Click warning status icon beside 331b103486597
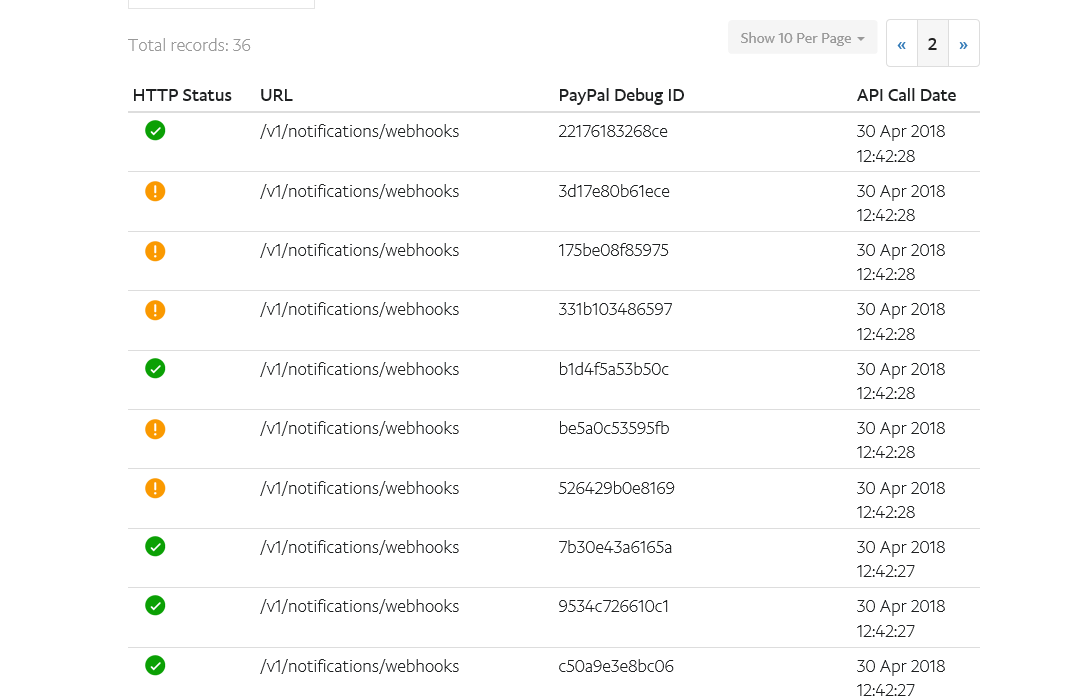1068x696 pixels. click(155, 309)
